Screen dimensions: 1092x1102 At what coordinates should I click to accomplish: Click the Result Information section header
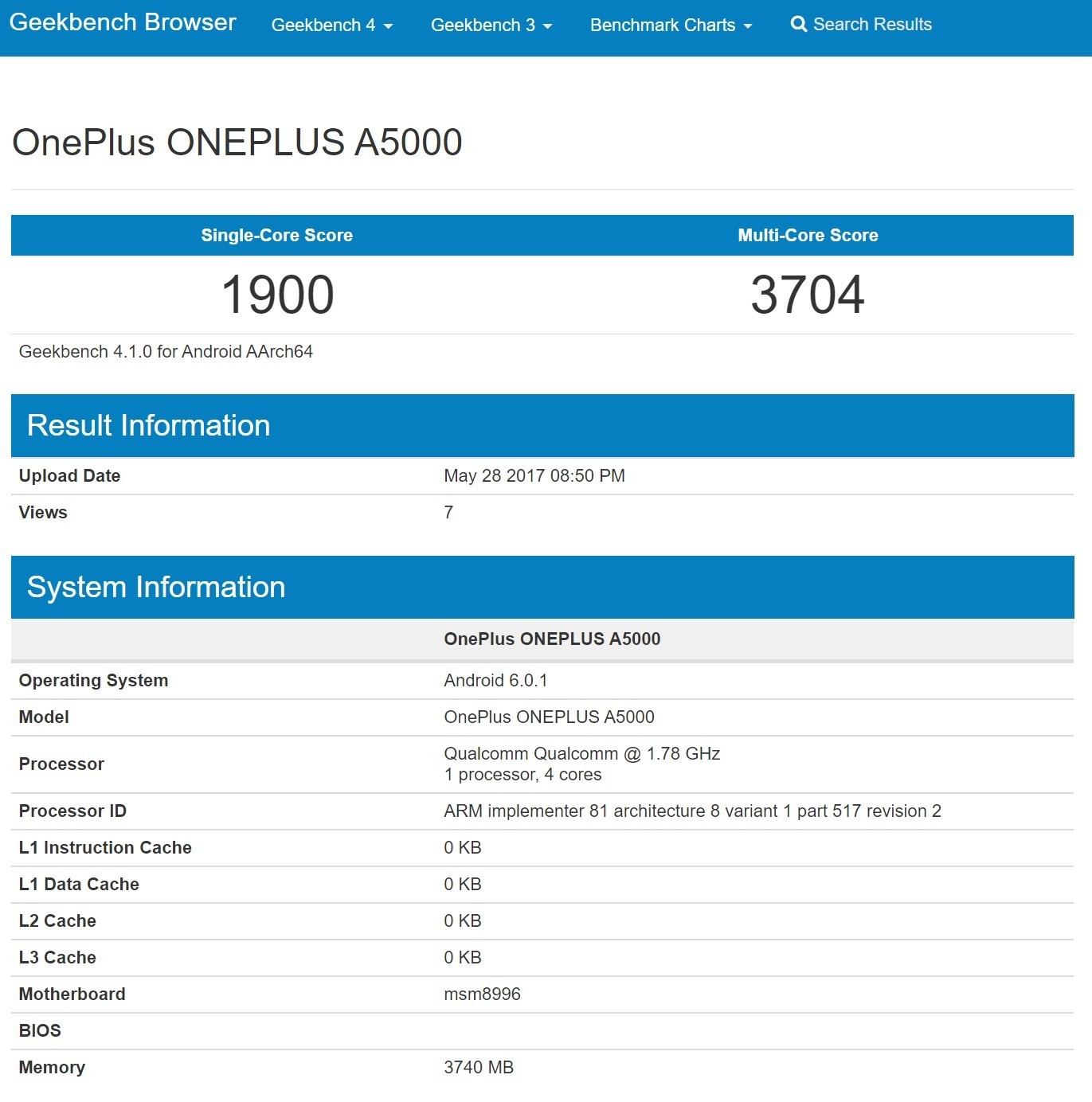149,426
